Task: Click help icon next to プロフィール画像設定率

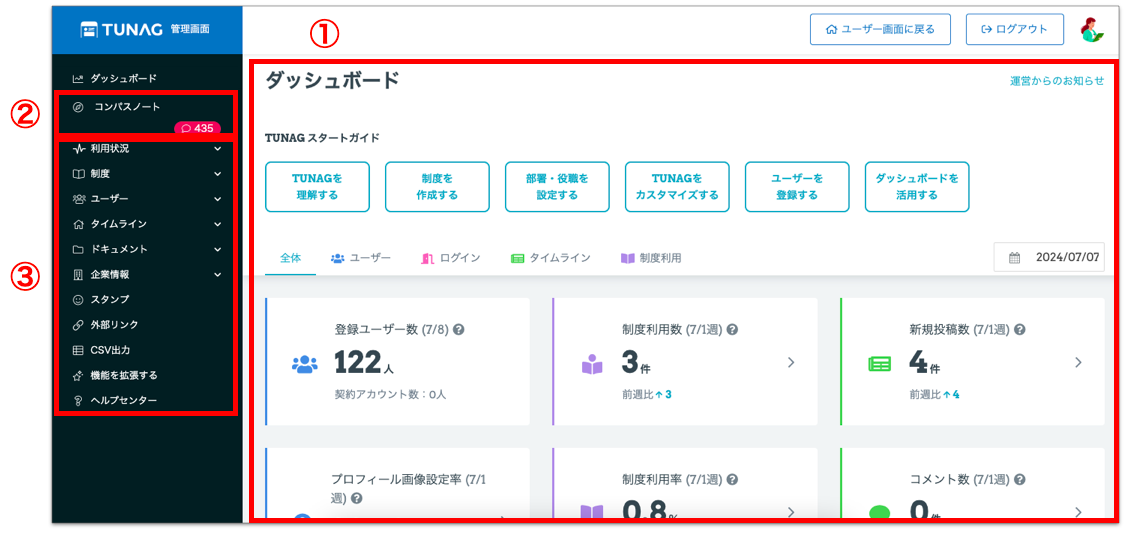Action: tap(357, 498)
